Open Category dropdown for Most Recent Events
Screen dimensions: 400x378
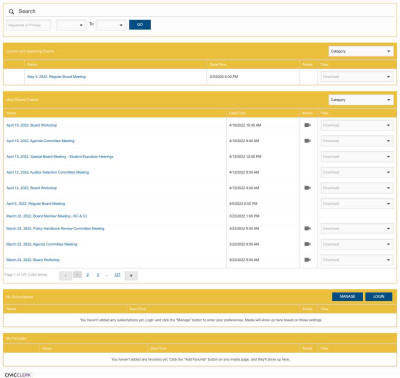361,100
